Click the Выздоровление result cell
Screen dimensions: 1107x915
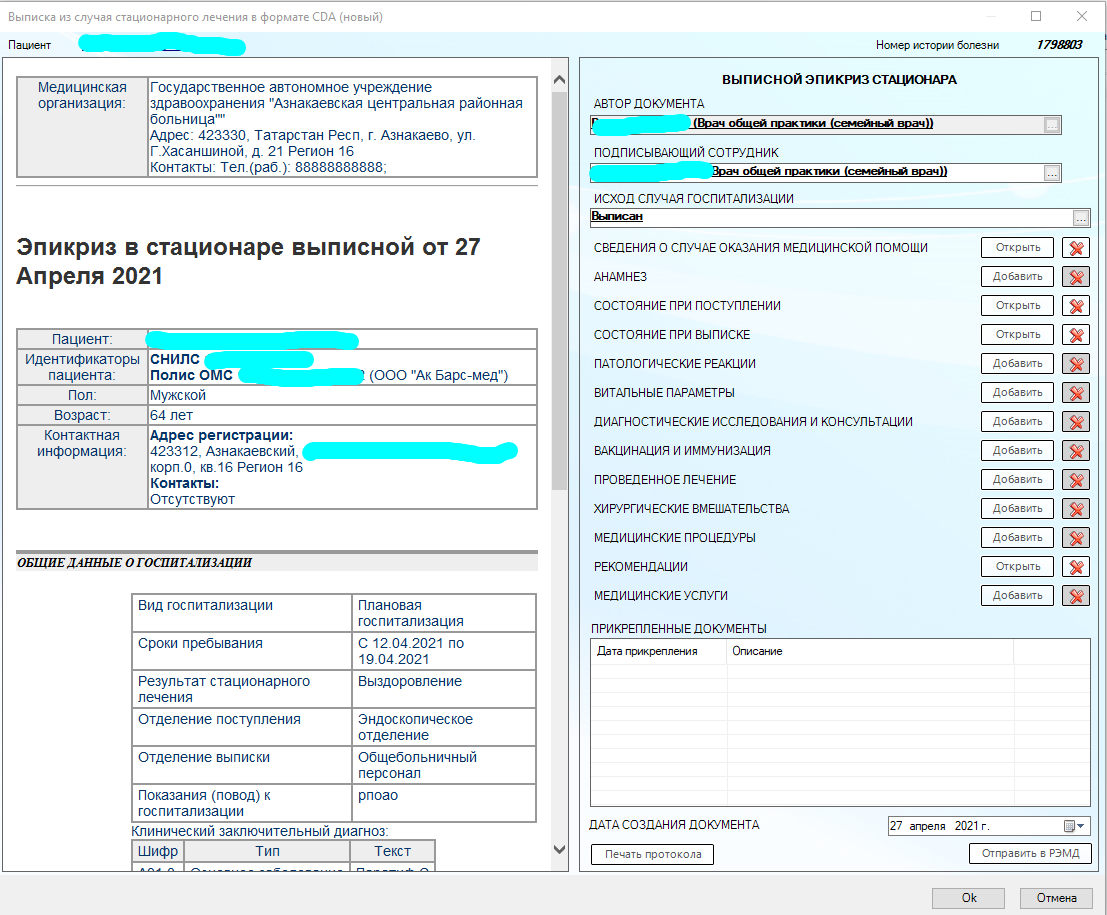click(x=443, y=689)
